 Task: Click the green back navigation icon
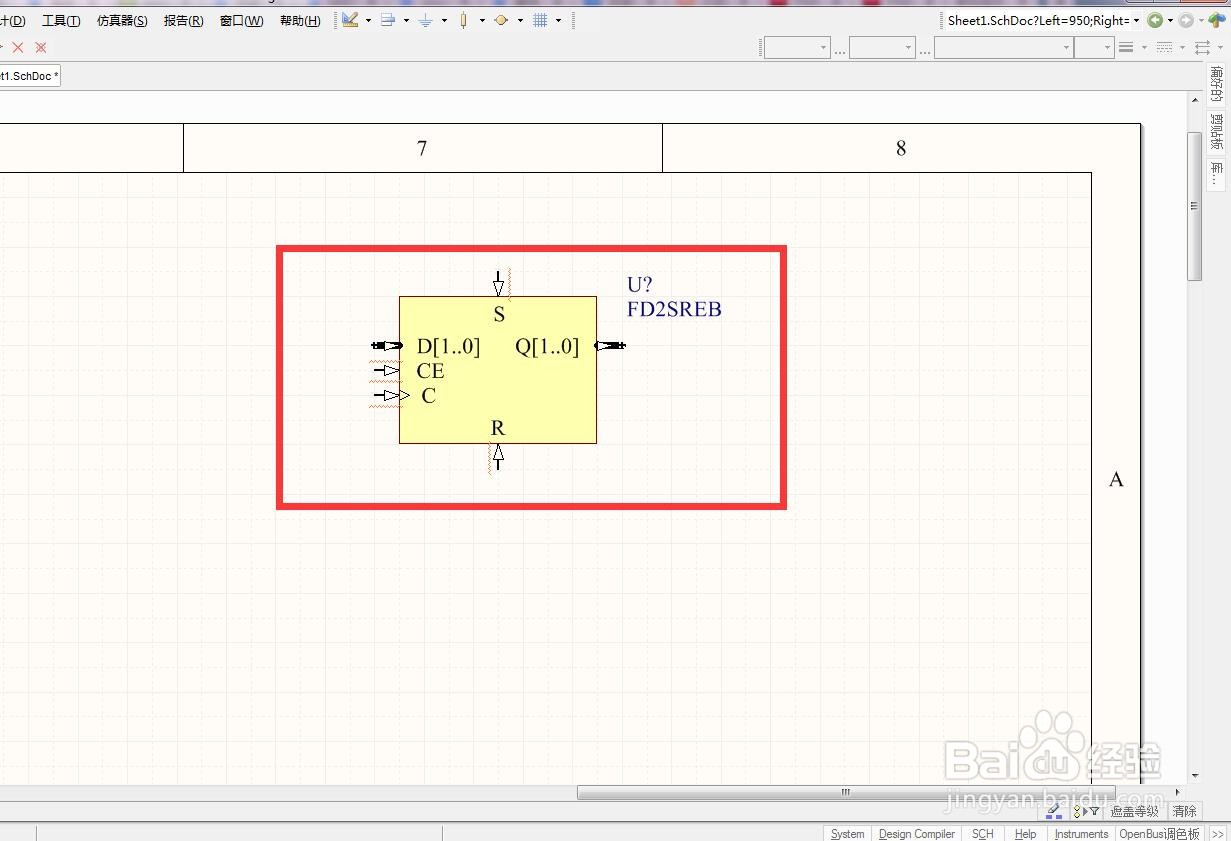click(x=1155, y=20)
